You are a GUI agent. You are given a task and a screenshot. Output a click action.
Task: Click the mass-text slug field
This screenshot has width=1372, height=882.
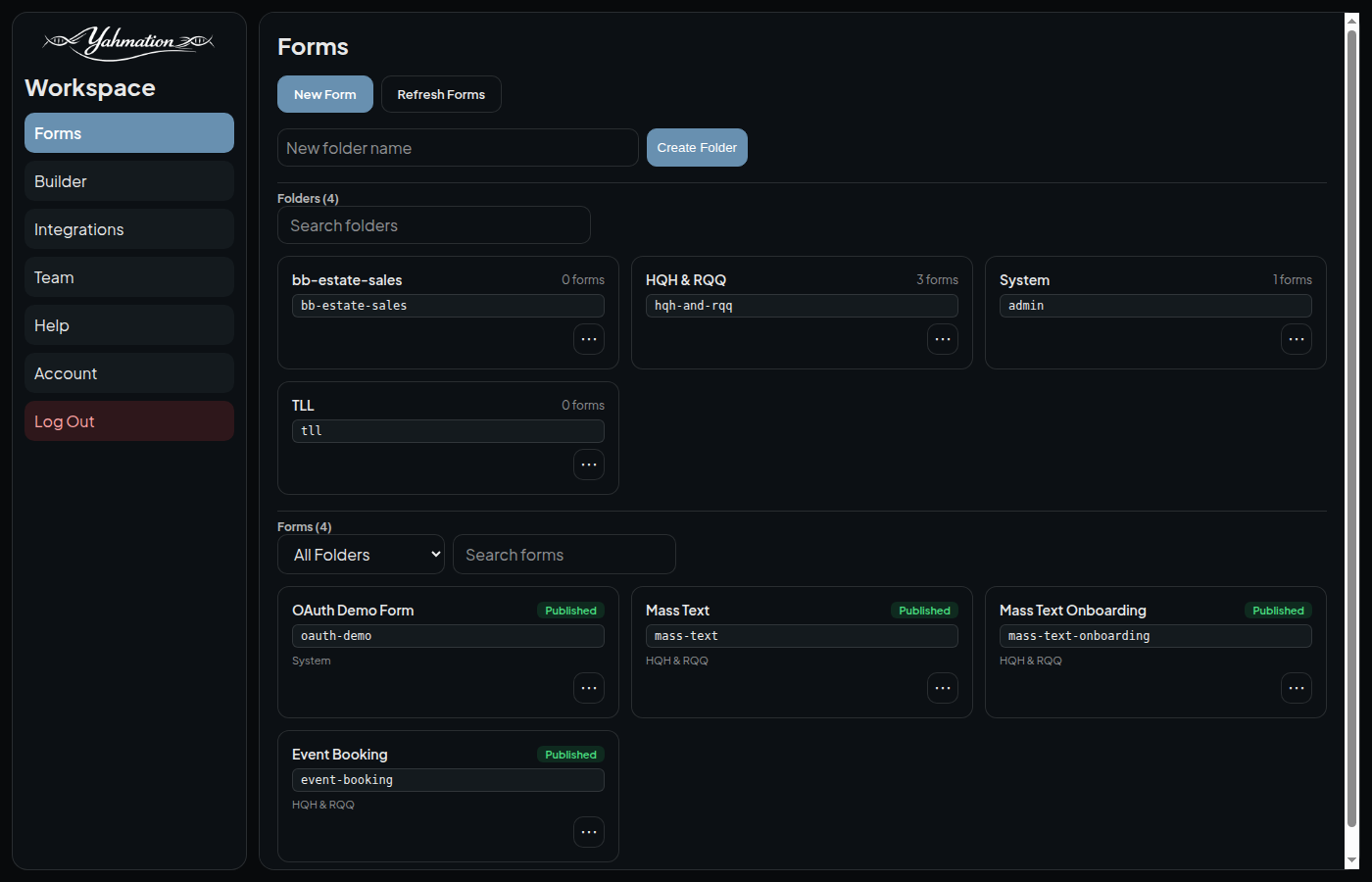[x=802, y=636]
